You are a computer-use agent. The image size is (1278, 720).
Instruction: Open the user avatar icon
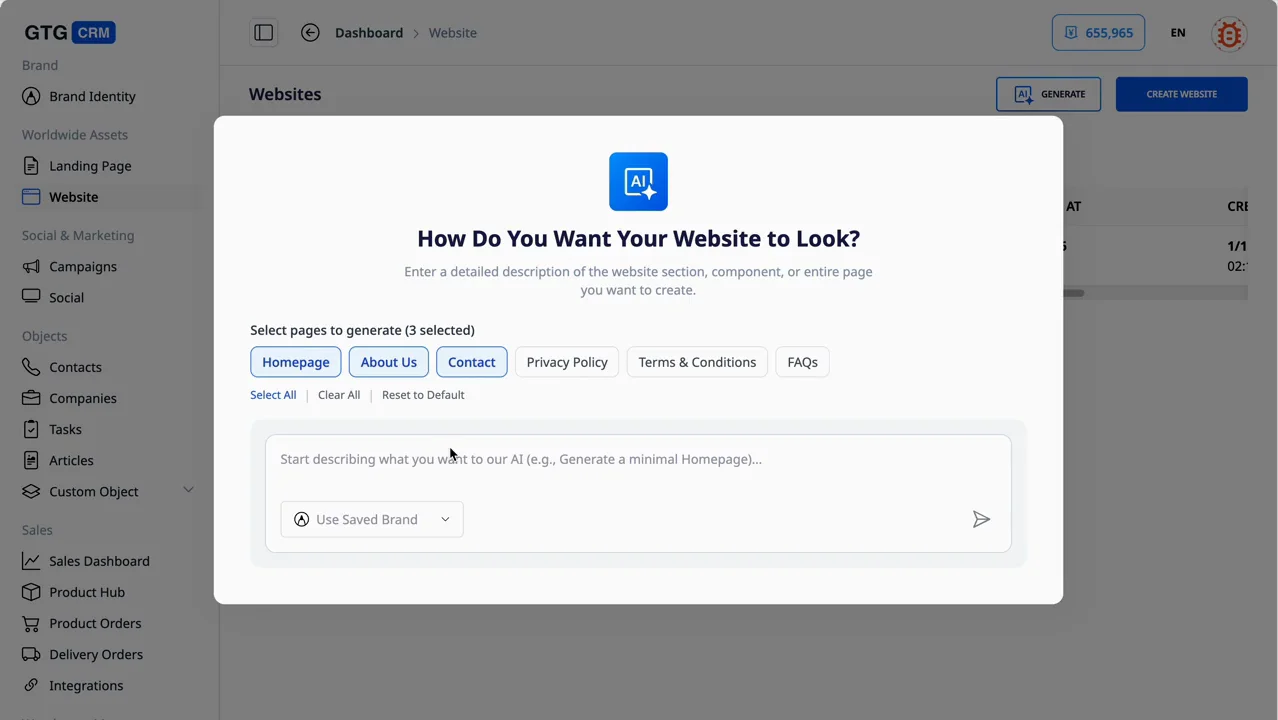point(1228,34)
